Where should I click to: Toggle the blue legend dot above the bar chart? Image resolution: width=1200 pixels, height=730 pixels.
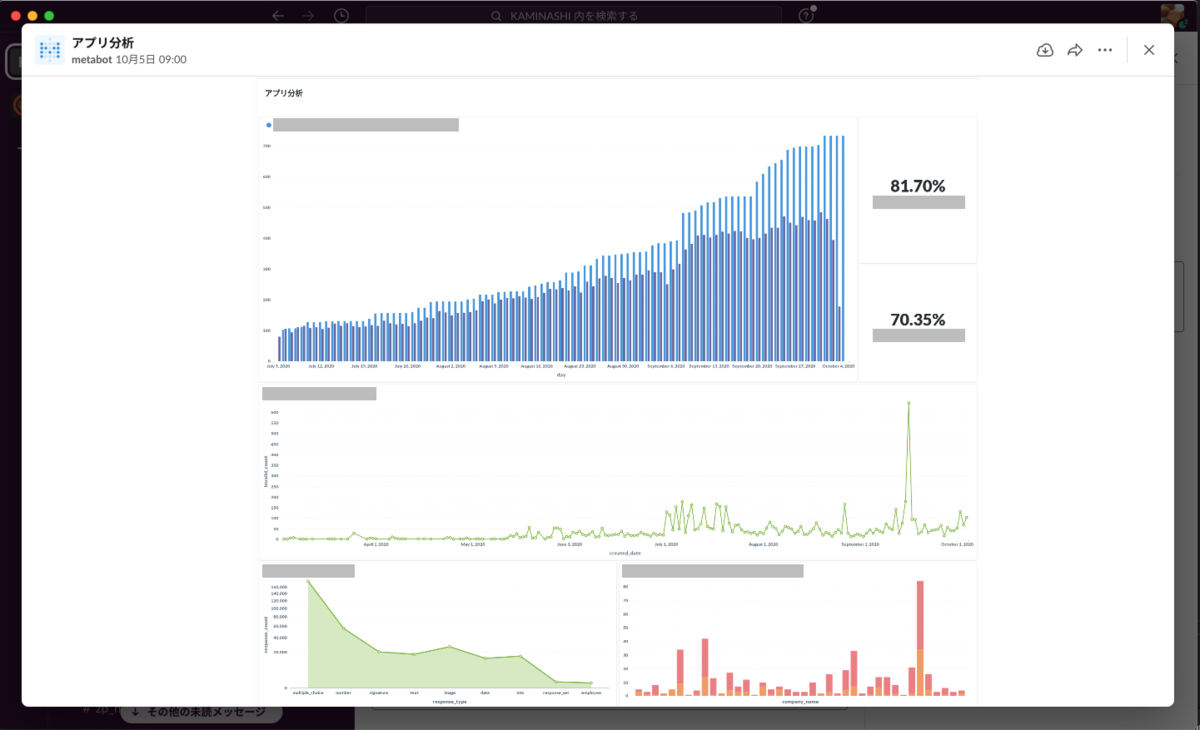click(x=268, y=125)
